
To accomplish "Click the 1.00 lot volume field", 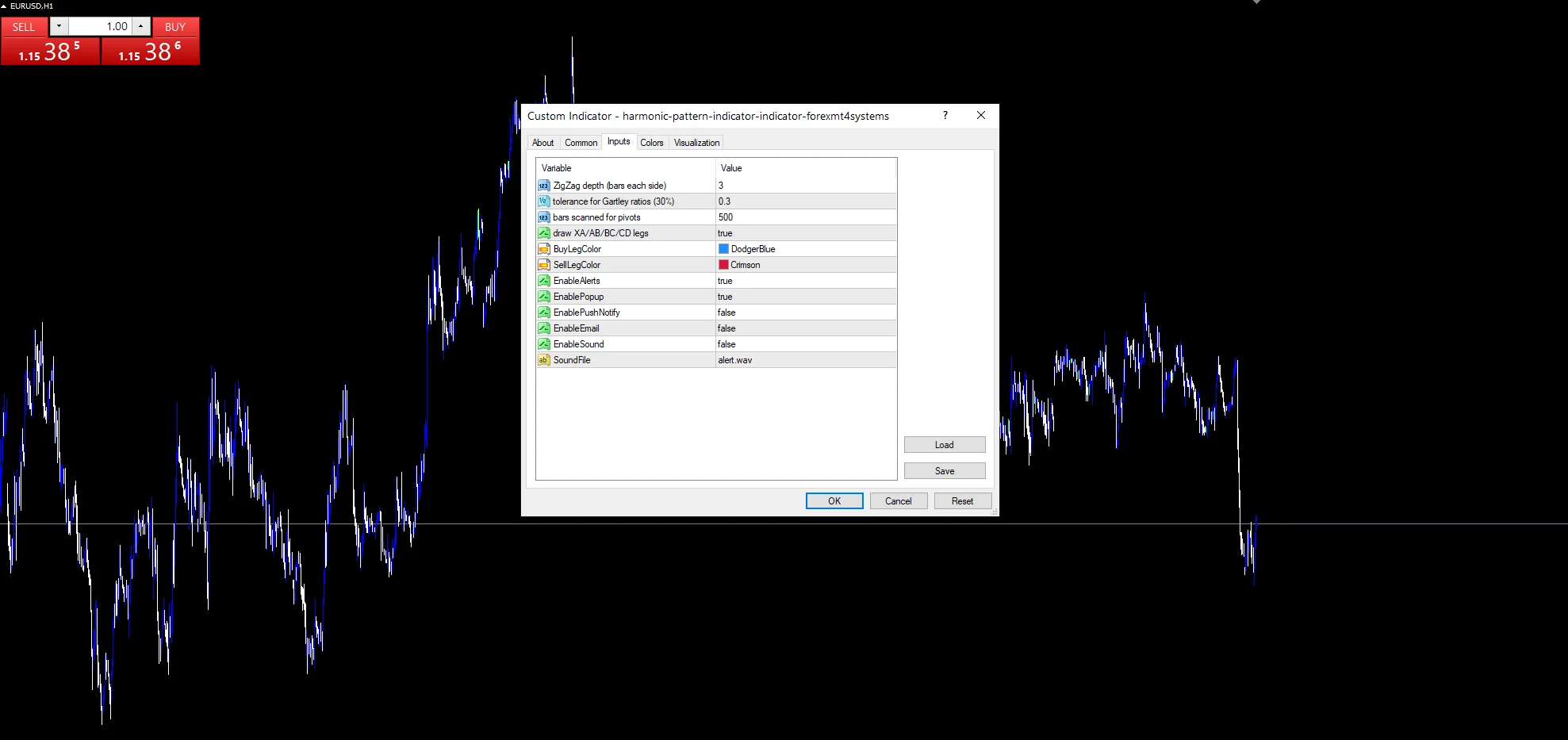I will click(x=100, y=26).
